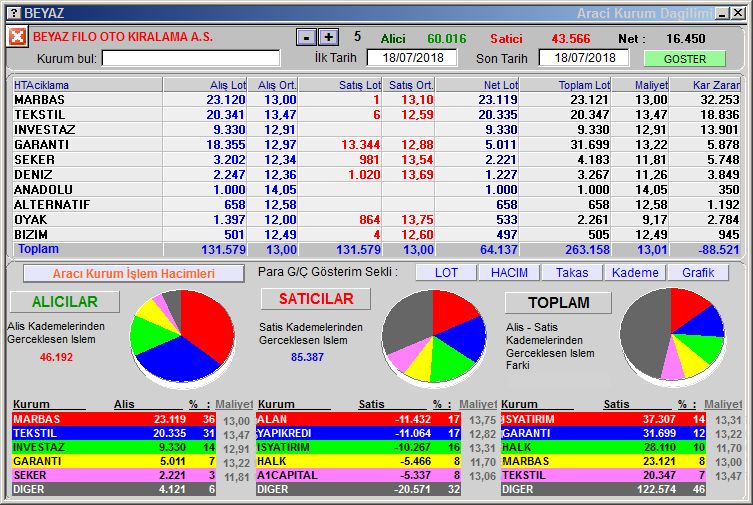Sort by Satış Lot column header
This screenshot has width=753, height=505.
[x=340, y=85]
